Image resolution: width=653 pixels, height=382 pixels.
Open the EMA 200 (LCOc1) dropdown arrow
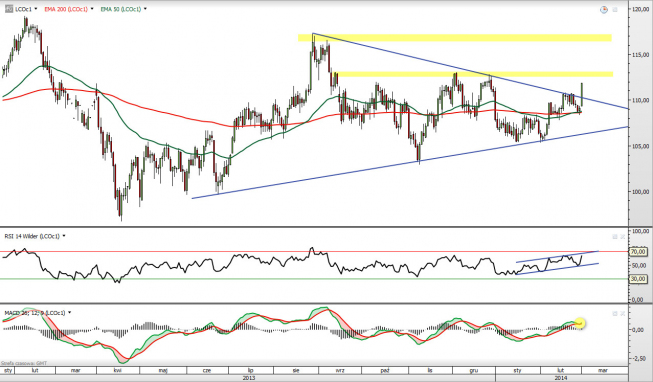coord(92,9)
